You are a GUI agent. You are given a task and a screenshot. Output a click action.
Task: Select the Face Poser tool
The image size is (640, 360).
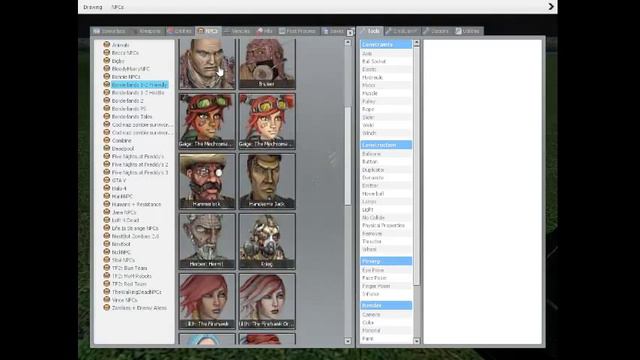(386, 278)
